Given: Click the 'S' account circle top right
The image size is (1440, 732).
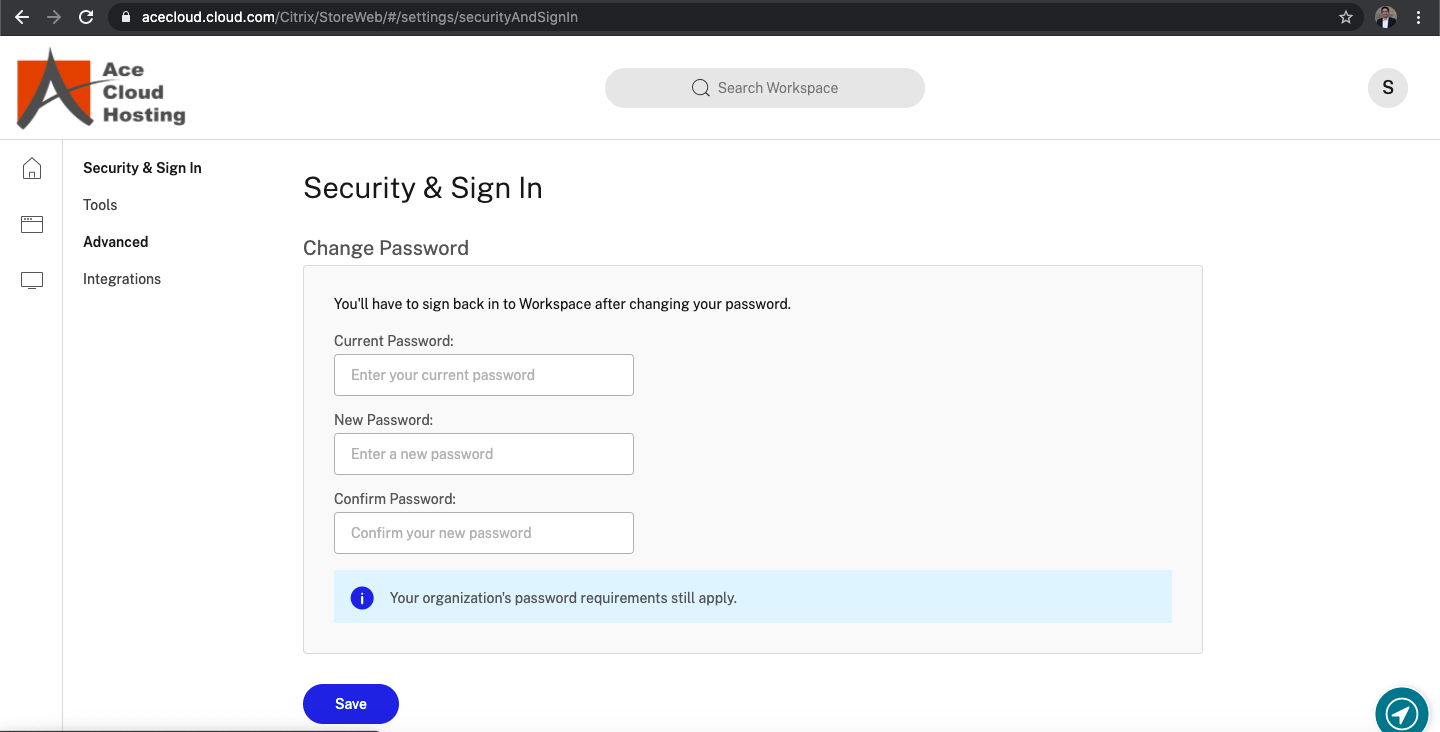Looking at the screenshot, I should tap(1388, 88).
